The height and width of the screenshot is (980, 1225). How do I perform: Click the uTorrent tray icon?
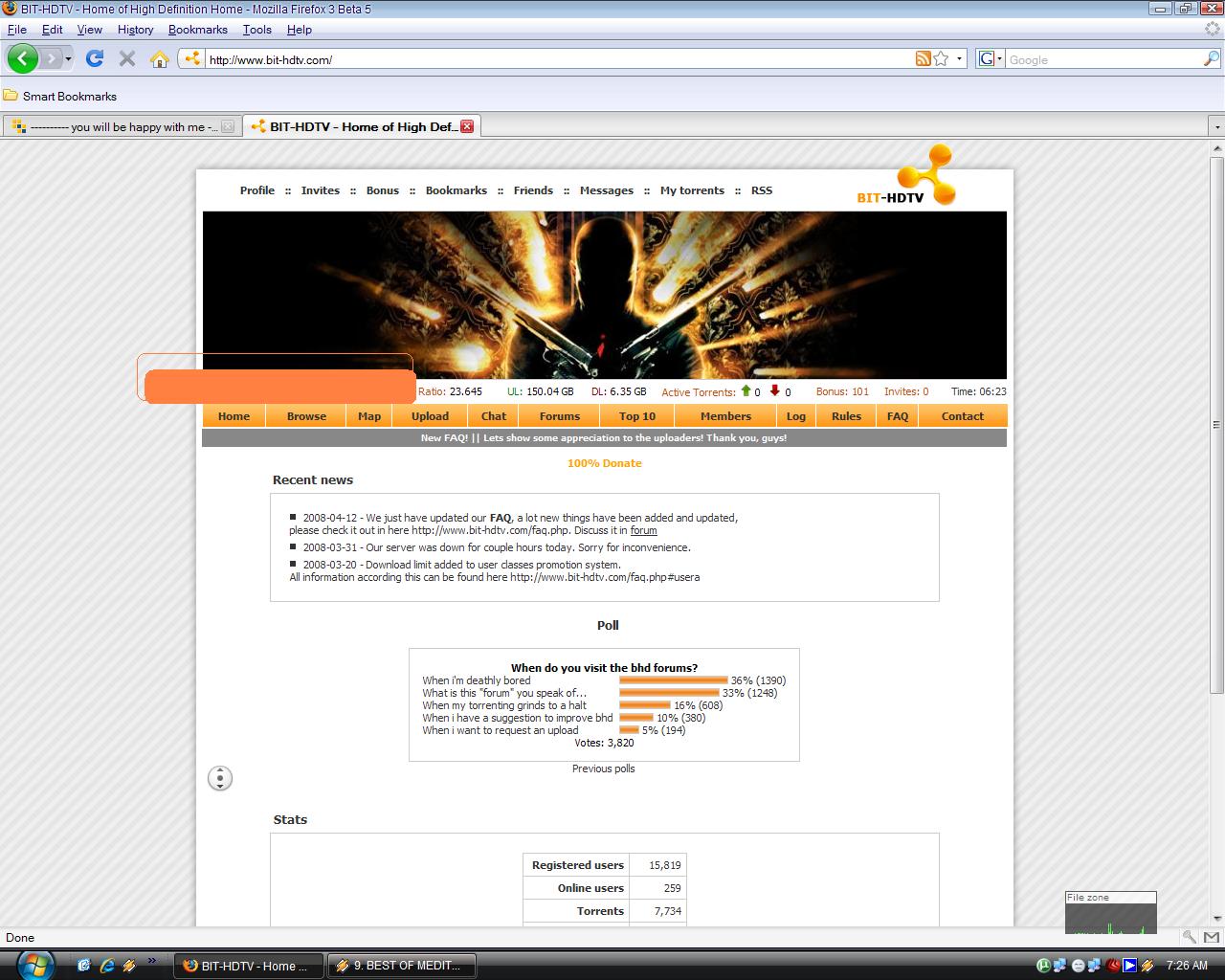pyautogui.click(x=1043, y=966)
